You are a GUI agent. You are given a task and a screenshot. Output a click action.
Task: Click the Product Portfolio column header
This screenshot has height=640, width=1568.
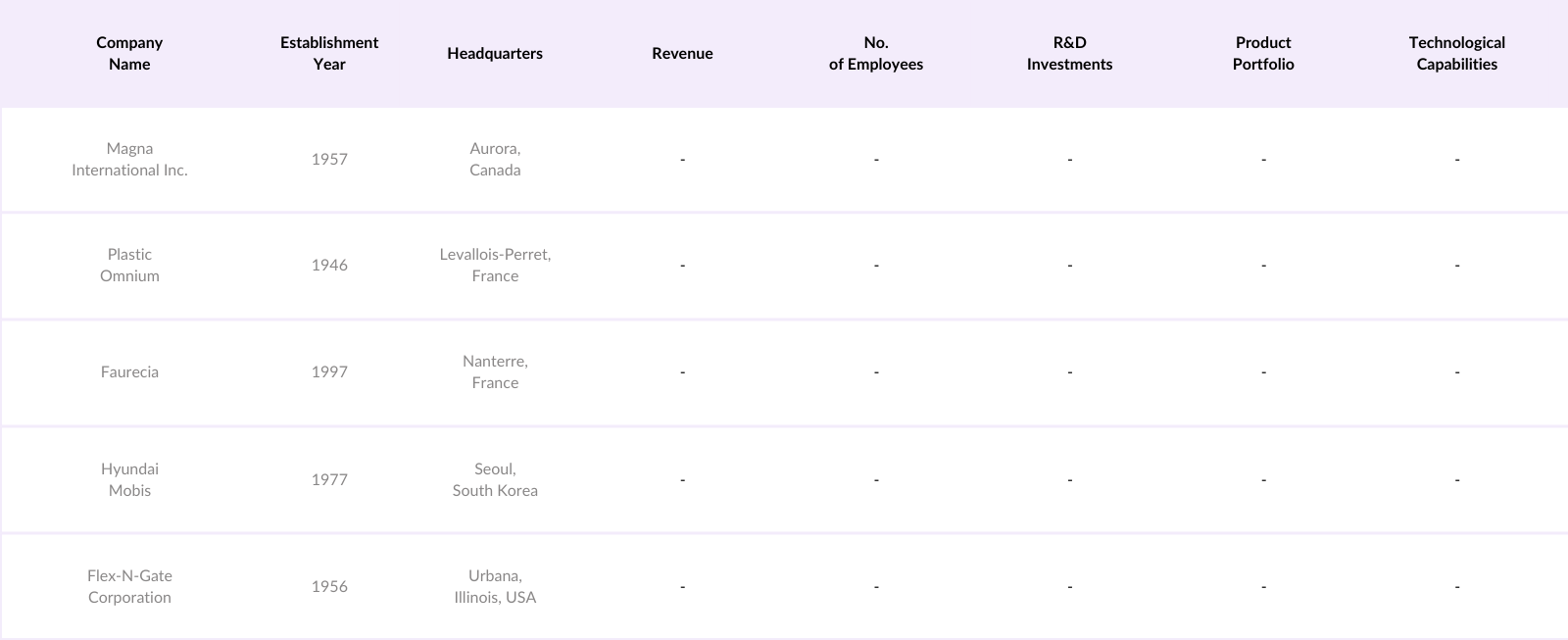[x=1263, y=53]
